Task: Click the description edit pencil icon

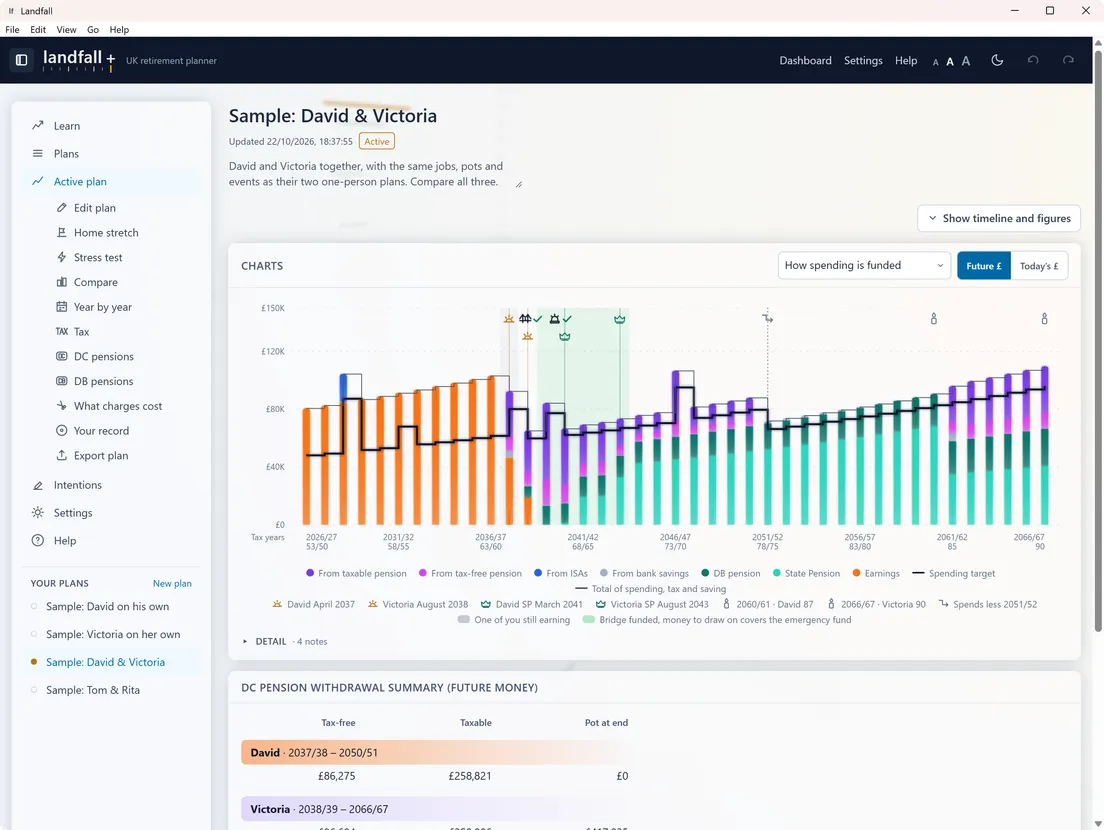Action: point(519,184)
